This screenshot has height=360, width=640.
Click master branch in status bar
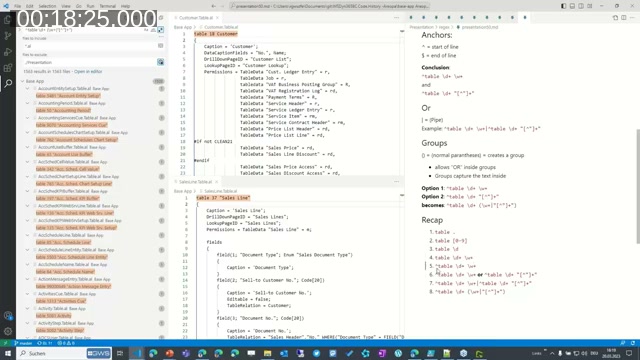[24, 343]
